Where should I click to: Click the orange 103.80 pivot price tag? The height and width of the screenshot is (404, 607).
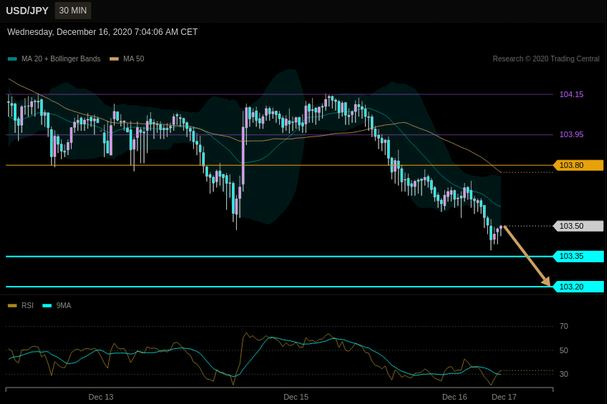tap(579, 165)
